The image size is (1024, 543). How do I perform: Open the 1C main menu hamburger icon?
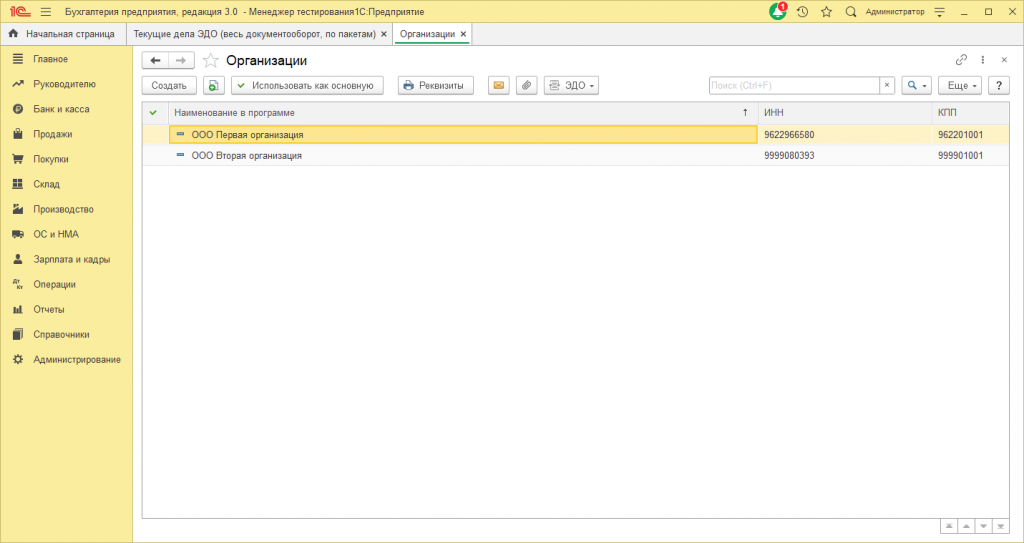pos(46,12)
